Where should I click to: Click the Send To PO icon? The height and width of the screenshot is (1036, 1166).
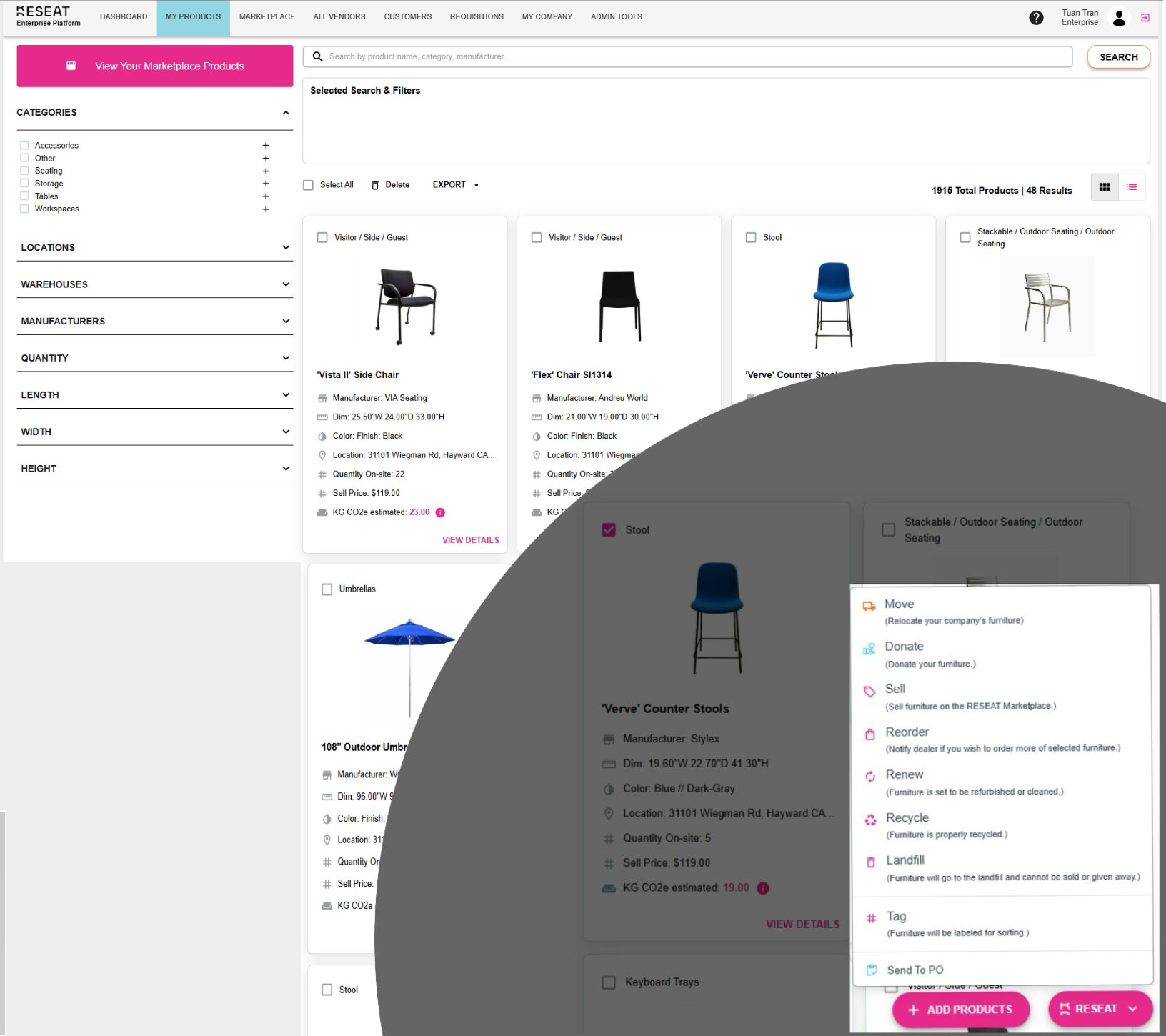tap(872, 970)
